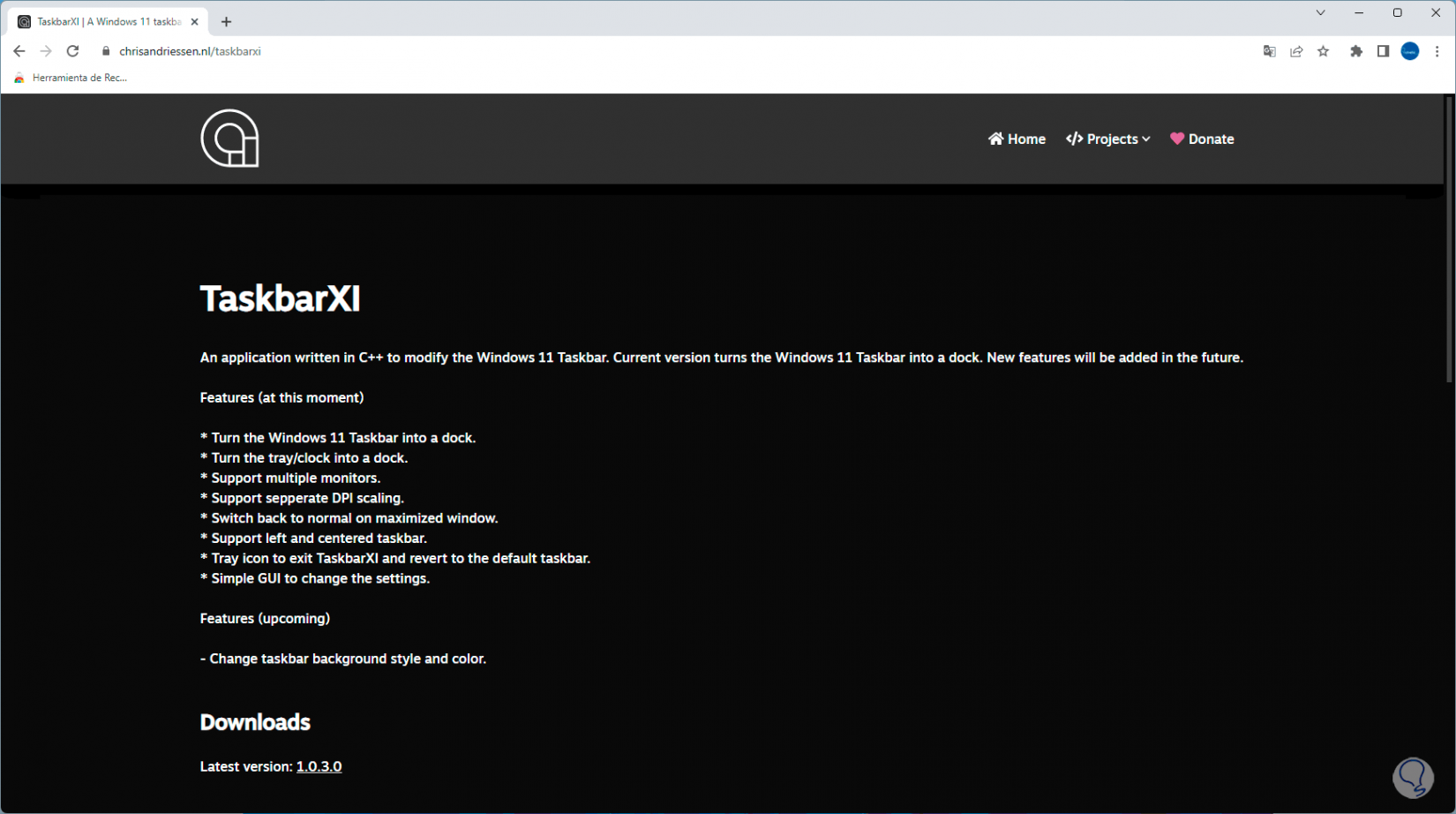Screen dimensions: 1456x814
Task: Open the Chrome three-dot menu
Action: click(1437, 51)
